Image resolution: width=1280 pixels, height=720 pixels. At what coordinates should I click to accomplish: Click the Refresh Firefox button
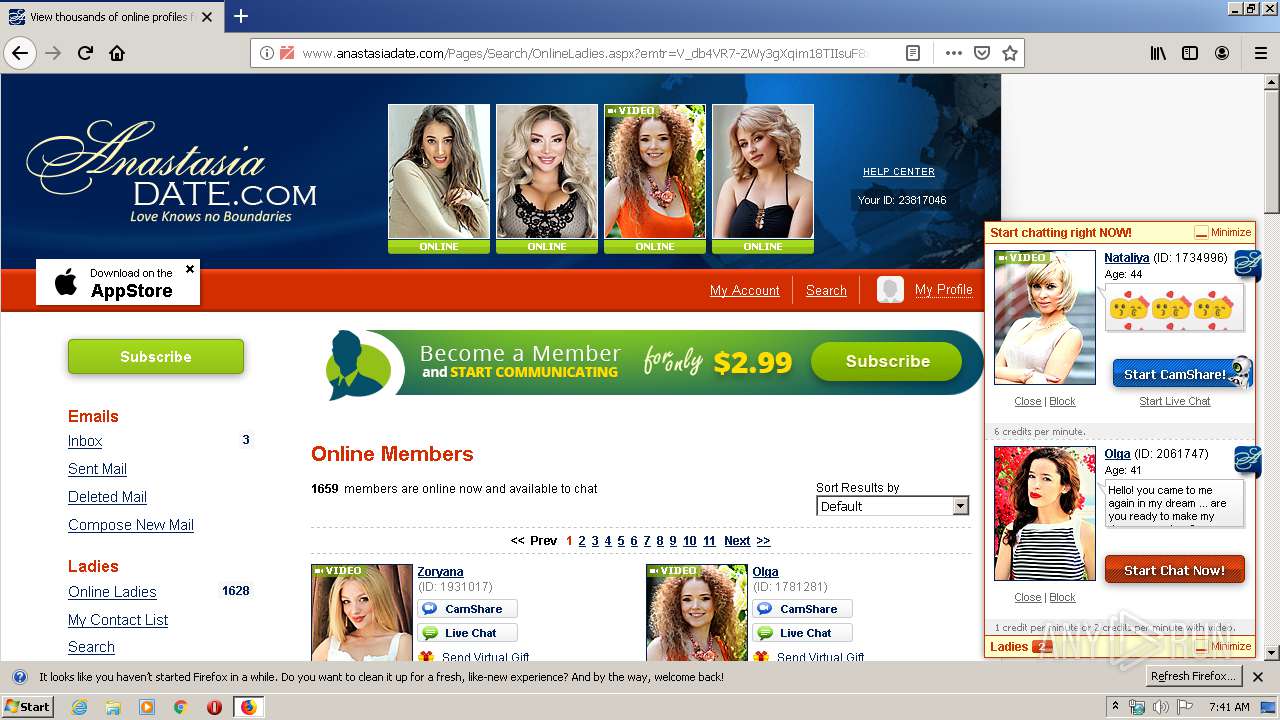point(1193,677)
